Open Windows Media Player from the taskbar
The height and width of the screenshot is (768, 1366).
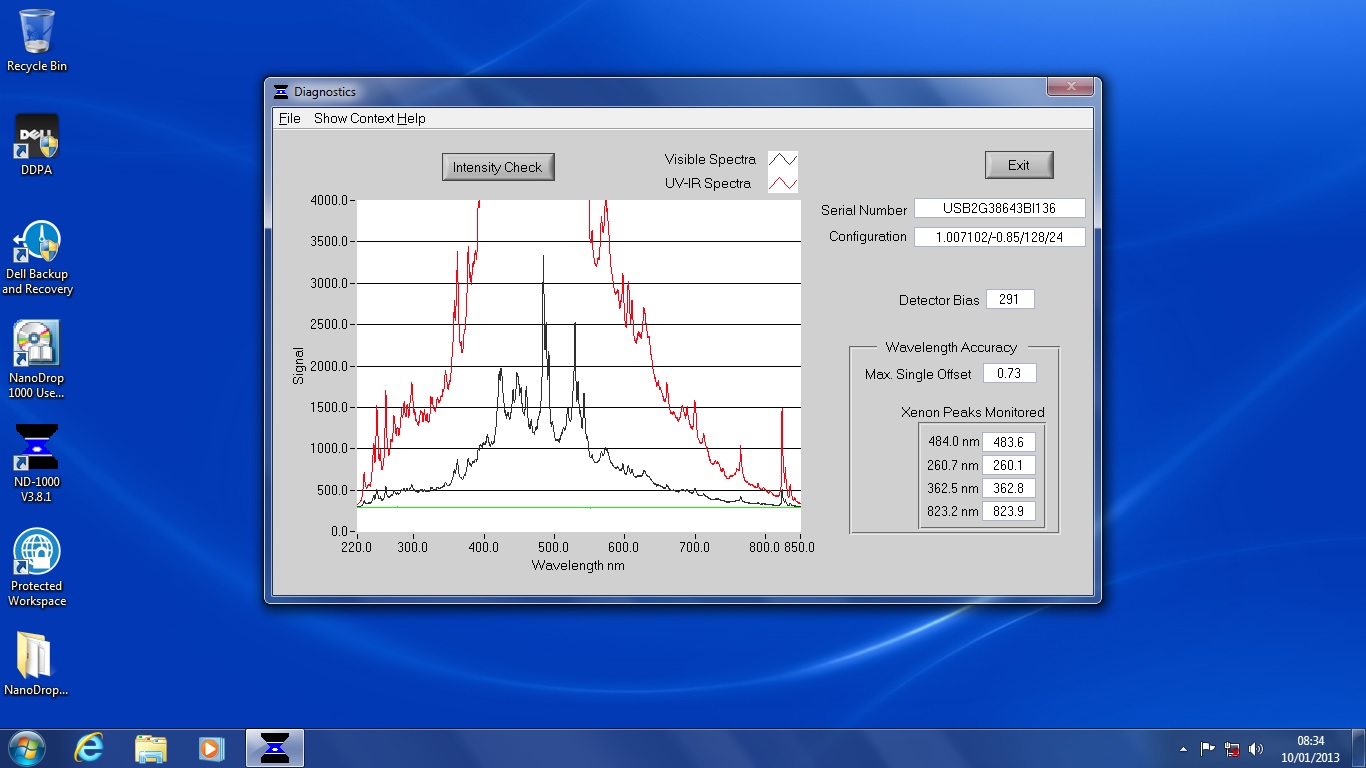211,748
